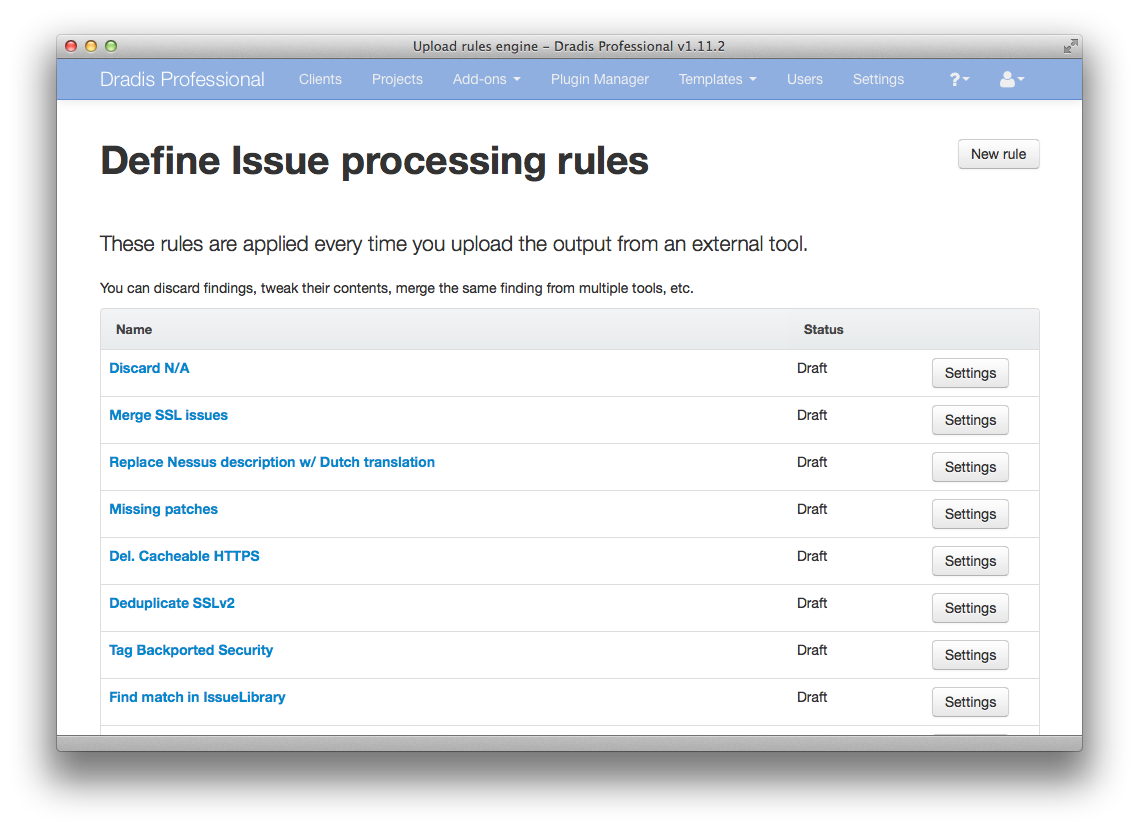
Task: Open the Tag Backported Security rule
Action: point(191,650)
